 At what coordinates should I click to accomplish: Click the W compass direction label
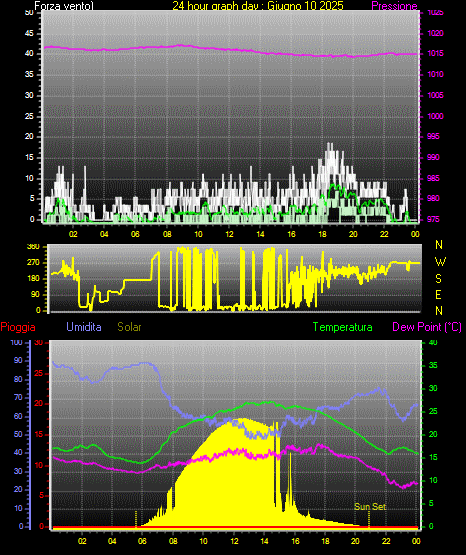[x=440, y=262]
